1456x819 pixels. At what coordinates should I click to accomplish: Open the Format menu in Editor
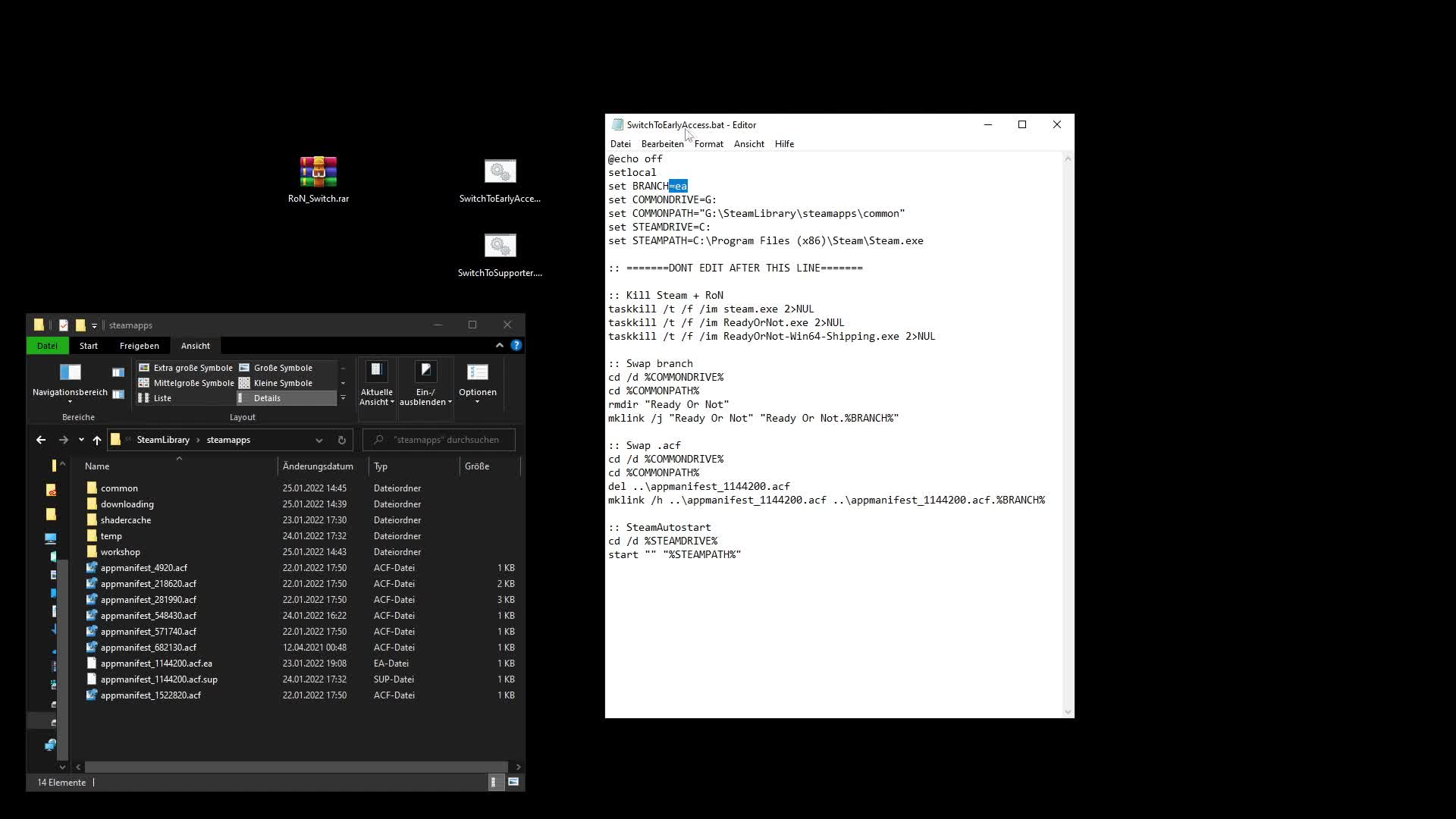pyautogui.click(x=709, y=144)
